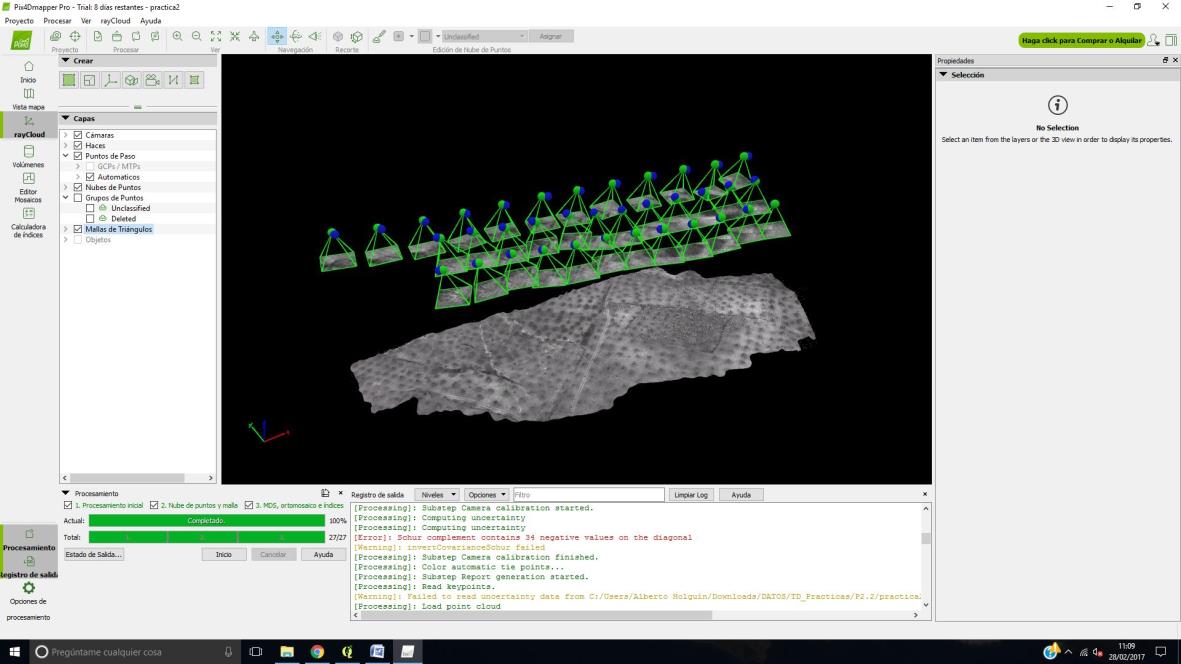Open the Niveles dropdown
Screen dimensions: 1181x664
pos(437,495)
